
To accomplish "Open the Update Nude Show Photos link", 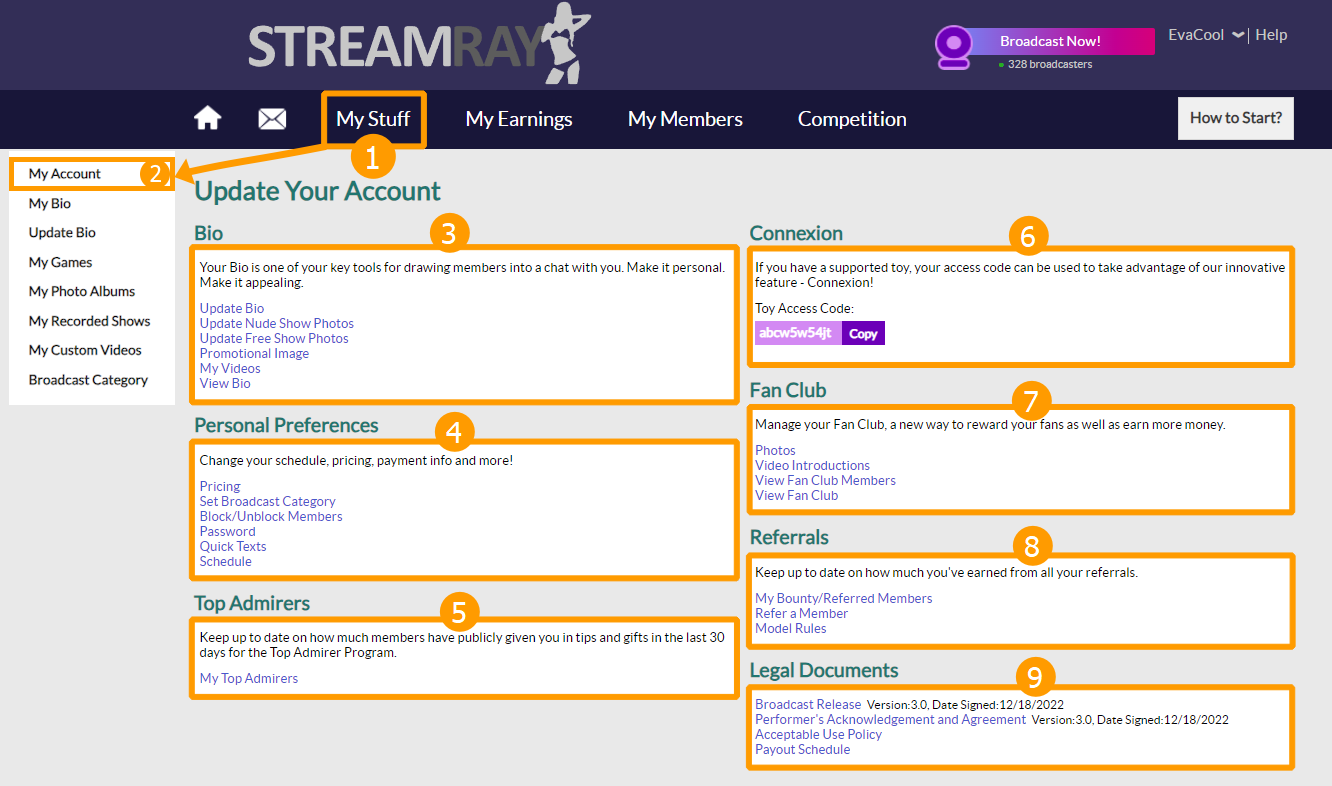I will pyautogui.click(x=277, y=323).
